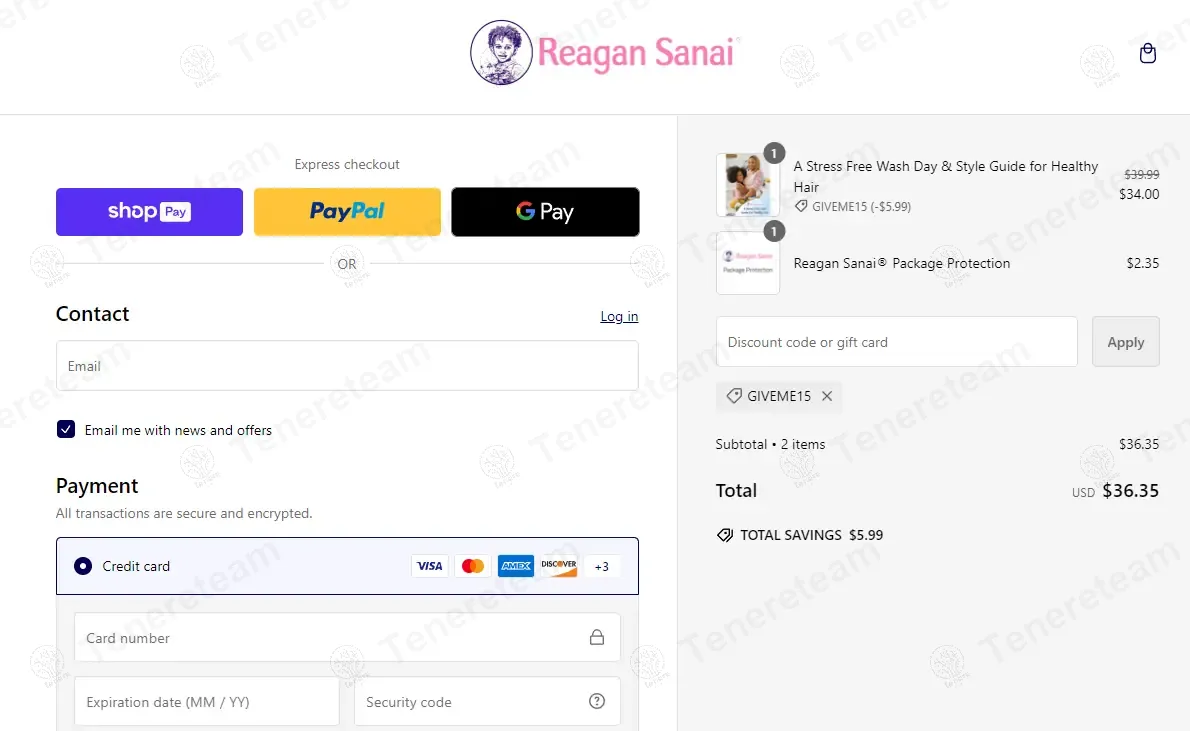1190x731 pixels.
Task: Click the USD $36.35 total amount
Action: click(x=1115, y=491)
